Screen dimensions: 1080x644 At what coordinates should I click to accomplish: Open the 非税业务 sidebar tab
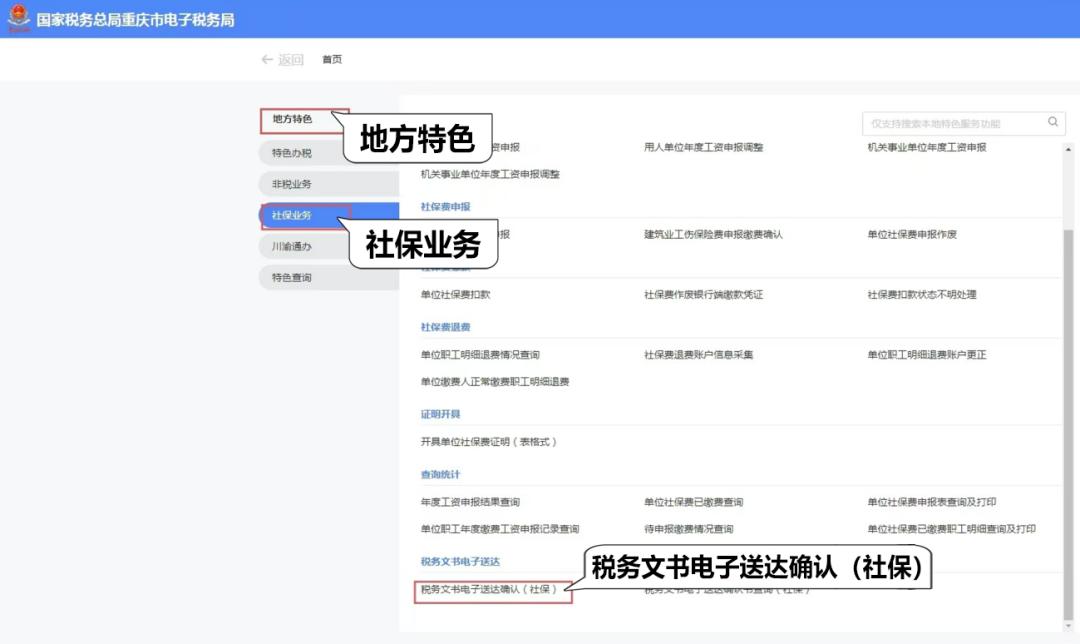click(293, 184)
